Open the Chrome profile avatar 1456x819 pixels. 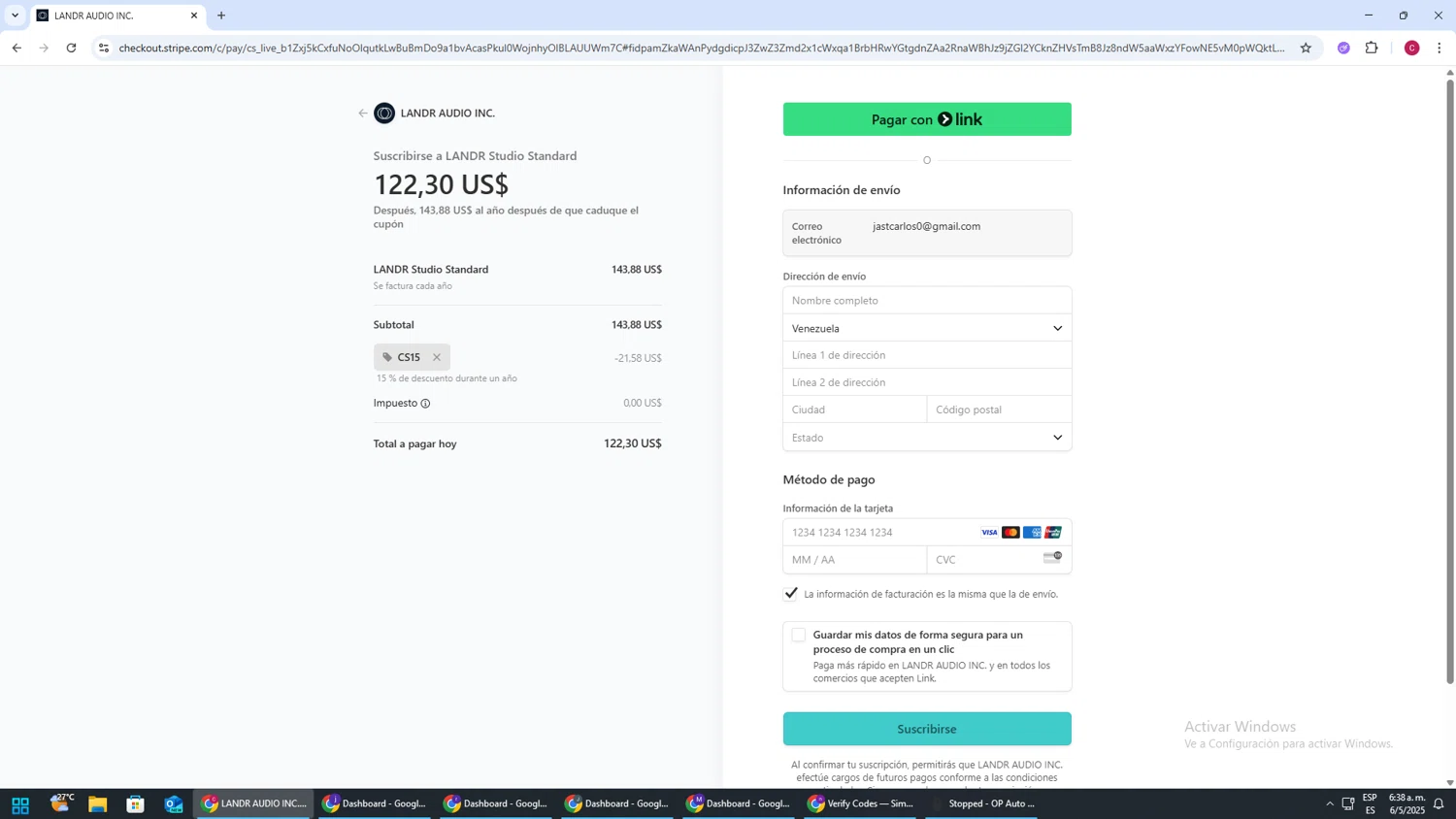pos(1411,48)
